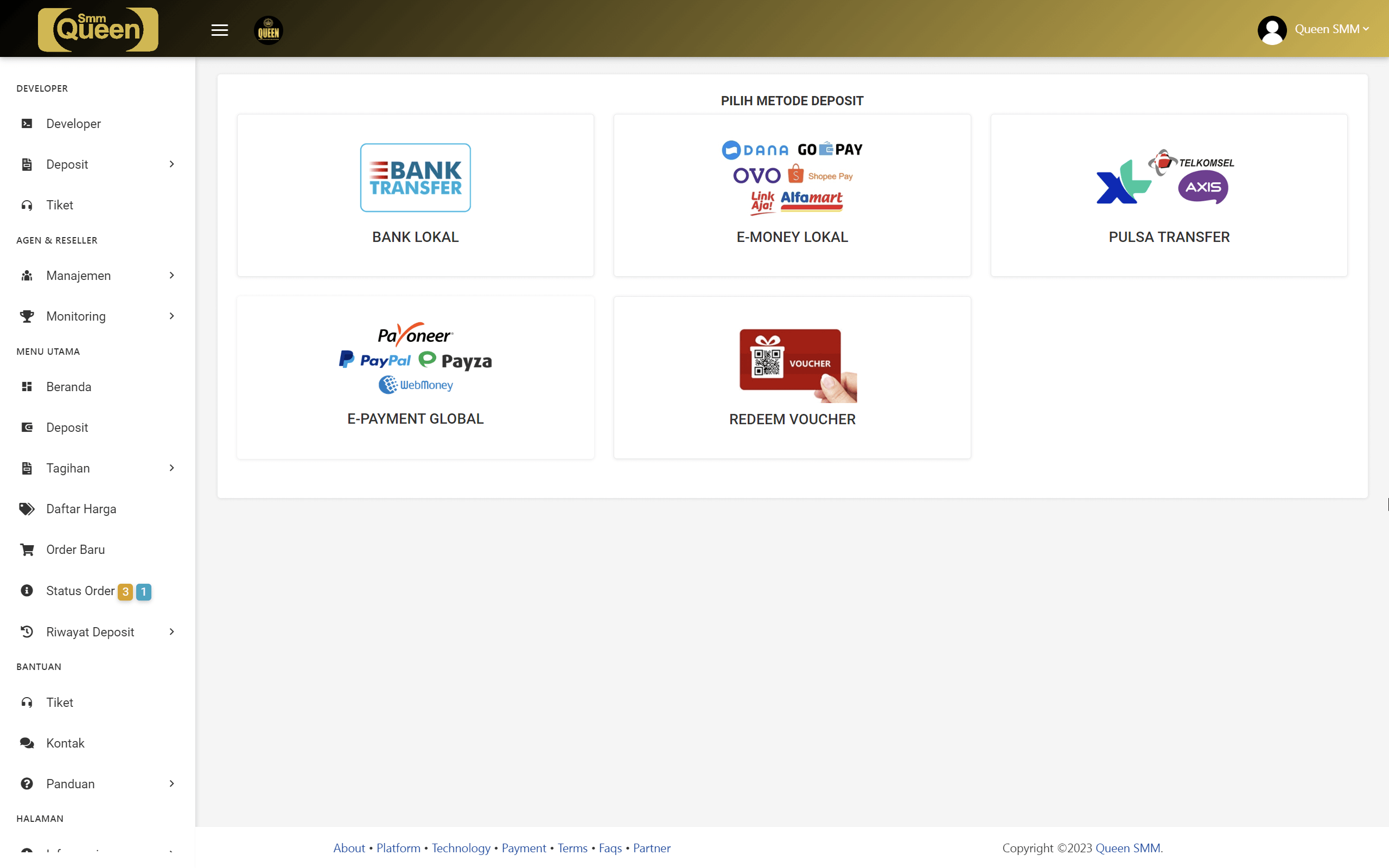Click the Riwayat Deposit history icon
Screen dimensions: 1389x868
[x=27, y=632]
